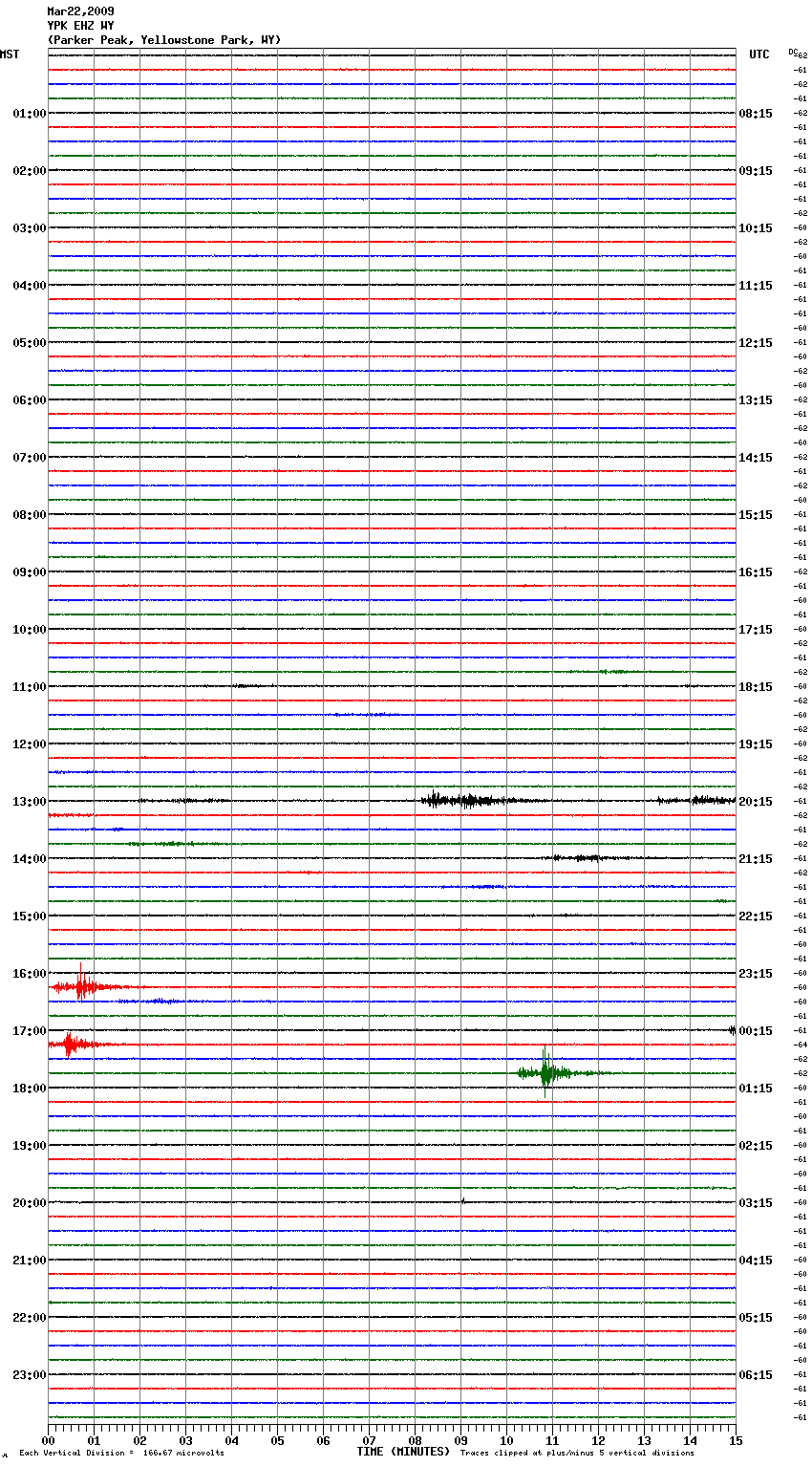The height and width of the screenshot is (1466, 812).
Task: Click the 18:15 UTC time label
Action: pyautogui.click(x=756, y=687)
